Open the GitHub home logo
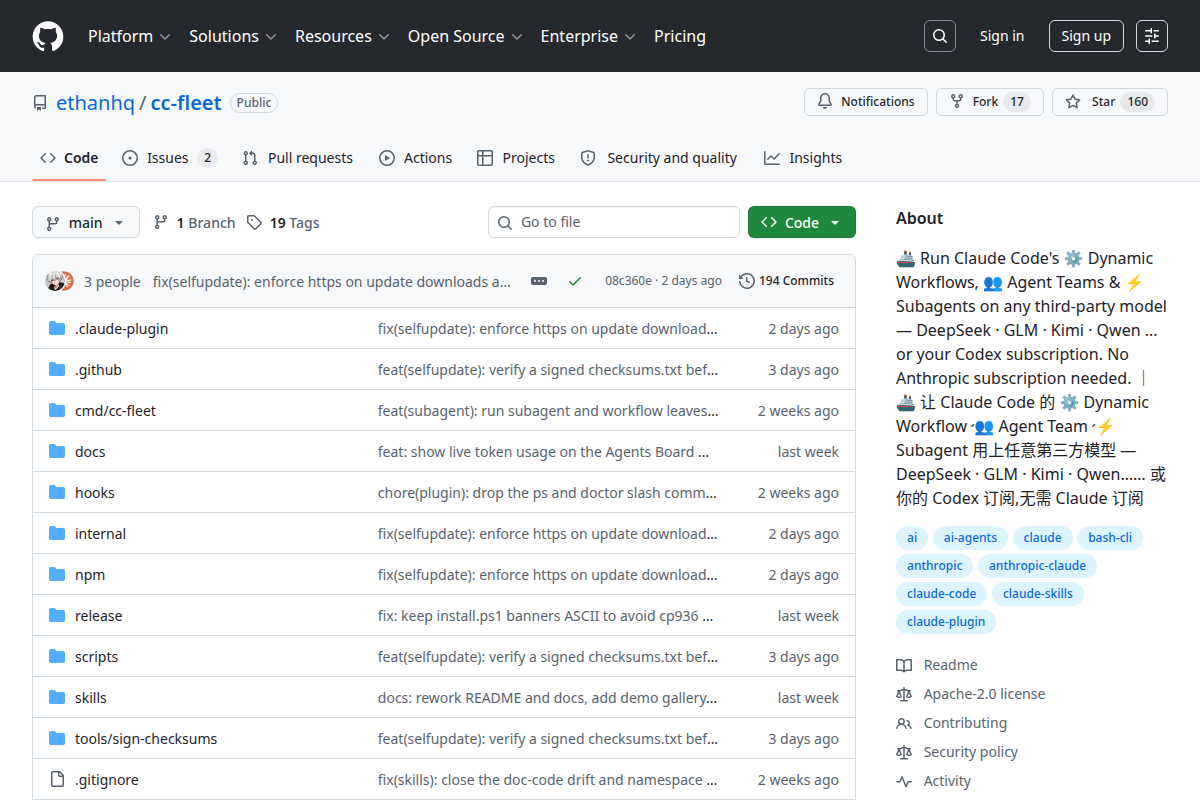This screenshot has height=800, width=1200. (48, 36)
